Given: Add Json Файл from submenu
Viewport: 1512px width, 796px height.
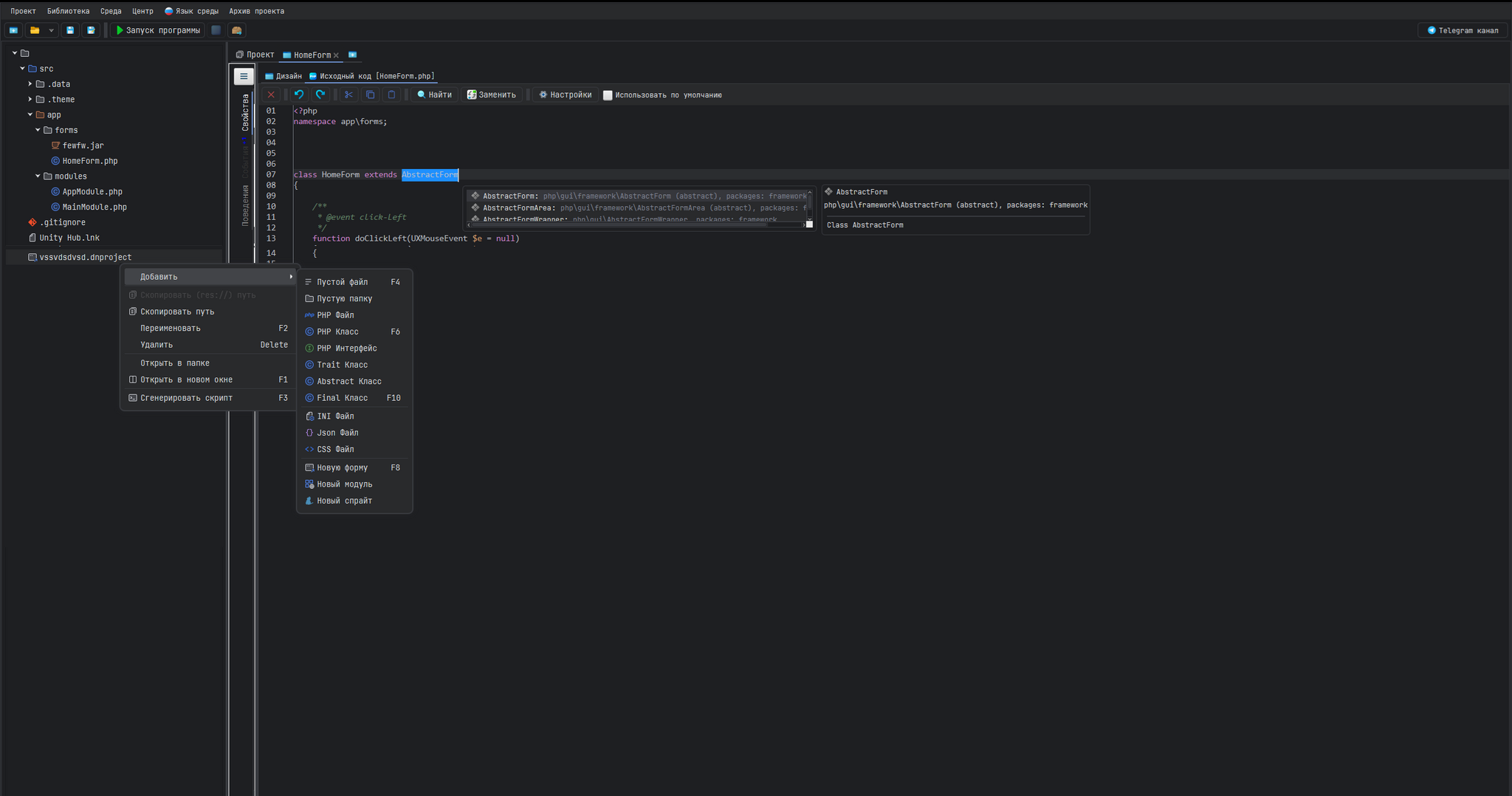Looking at the screenshot, I should tap(354, 433).
